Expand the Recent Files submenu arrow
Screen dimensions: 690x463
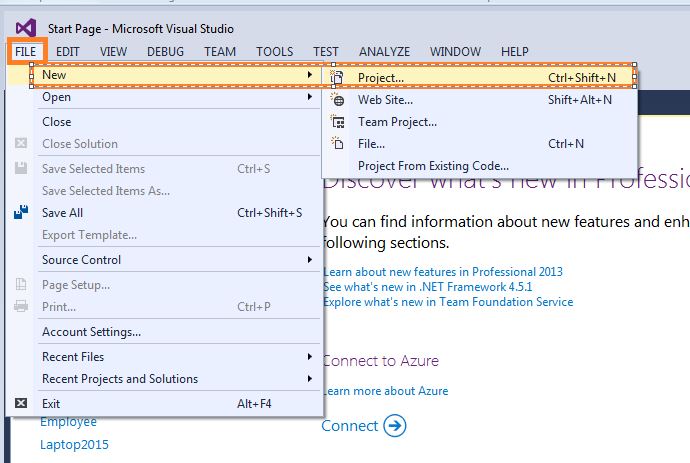[310, 356]
